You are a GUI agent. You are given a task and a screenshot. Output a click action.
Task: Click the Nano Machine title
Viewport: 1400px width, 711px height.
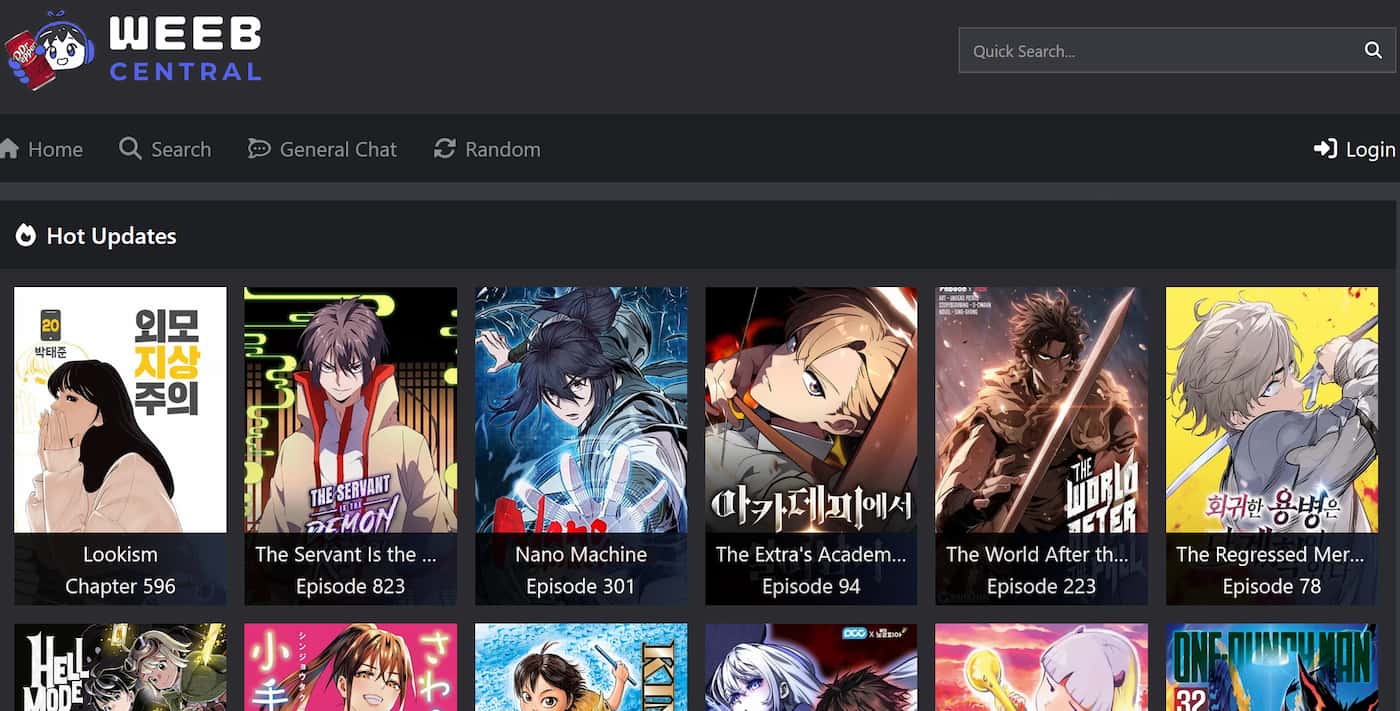click(x=581, y=554)
